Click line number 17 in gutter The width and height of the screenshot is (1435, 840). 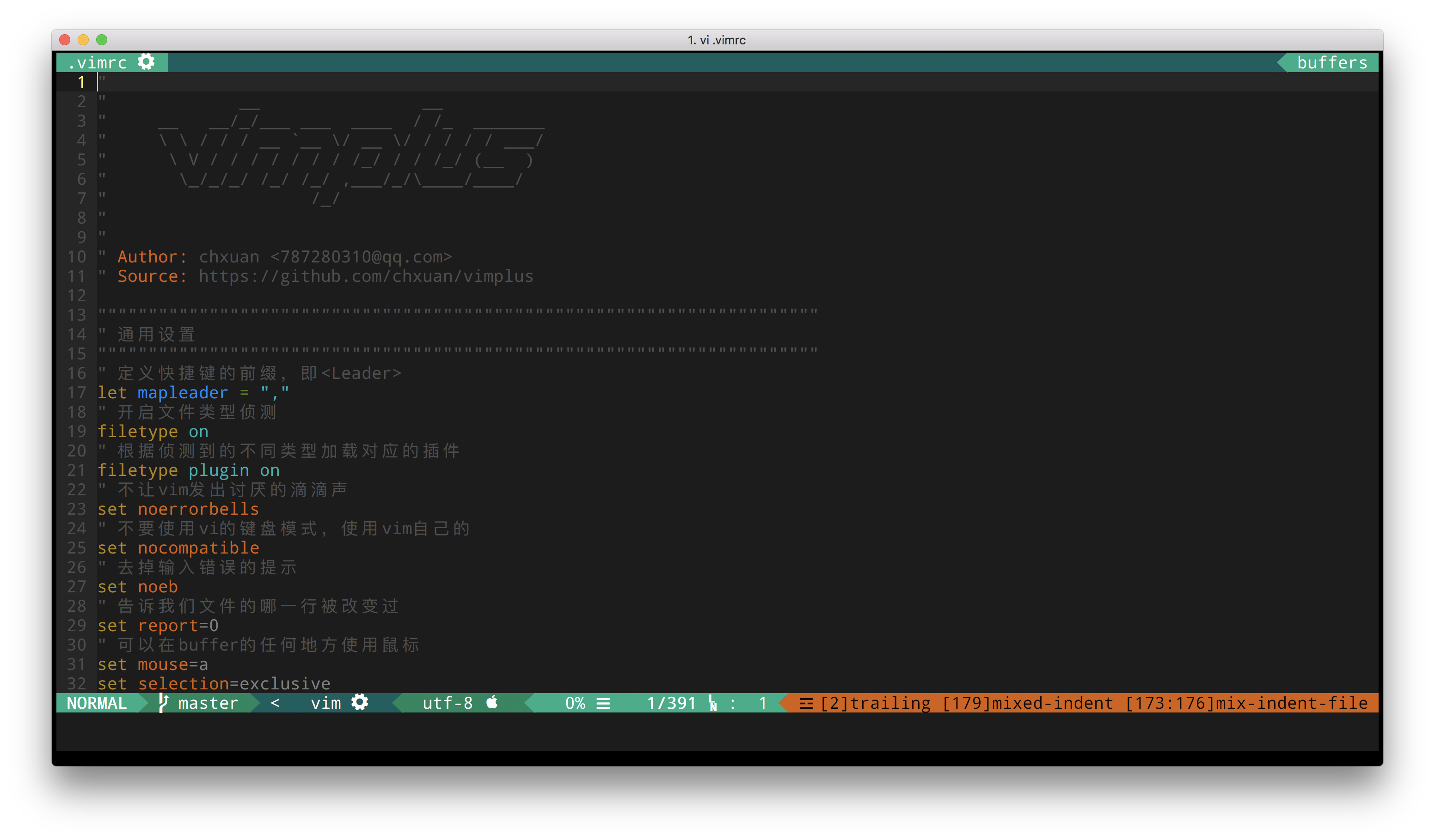tap(77, 393)
